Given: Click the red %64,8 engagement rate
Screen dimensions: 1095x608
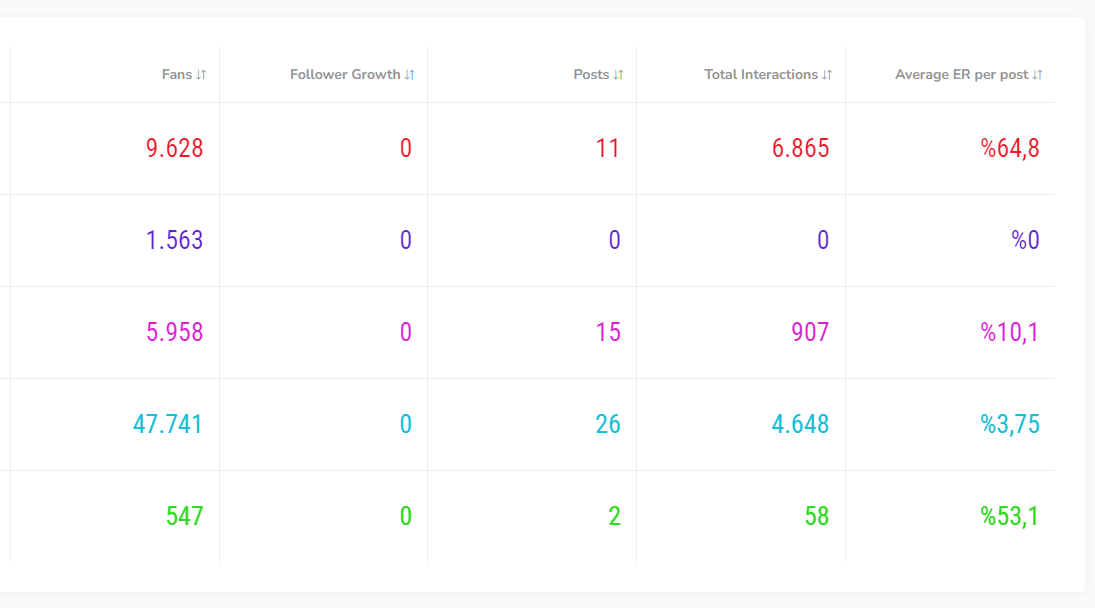Looking at the screenshot, I should (1009, 149).
